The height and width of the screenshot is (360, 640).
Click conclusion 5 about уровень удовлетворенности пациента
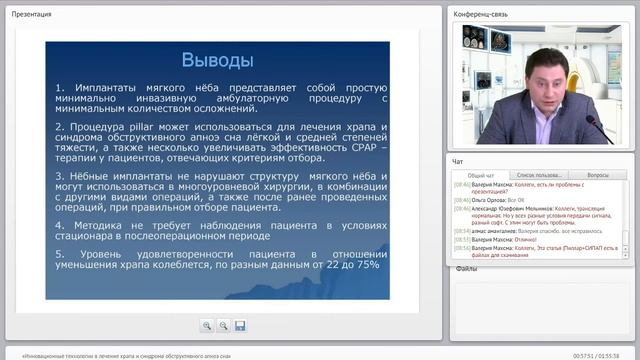(221, 259)
